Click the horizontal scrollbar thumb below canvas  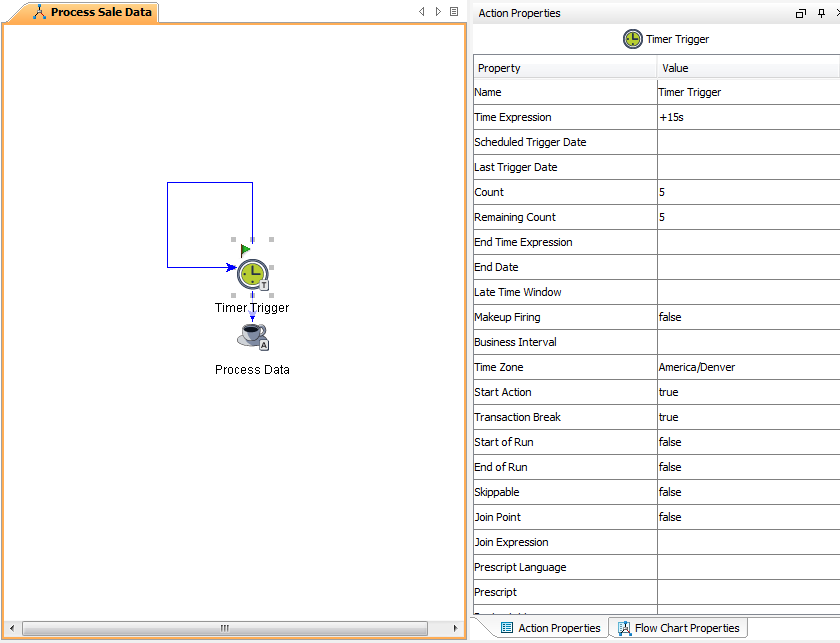(x=225, y=628)
